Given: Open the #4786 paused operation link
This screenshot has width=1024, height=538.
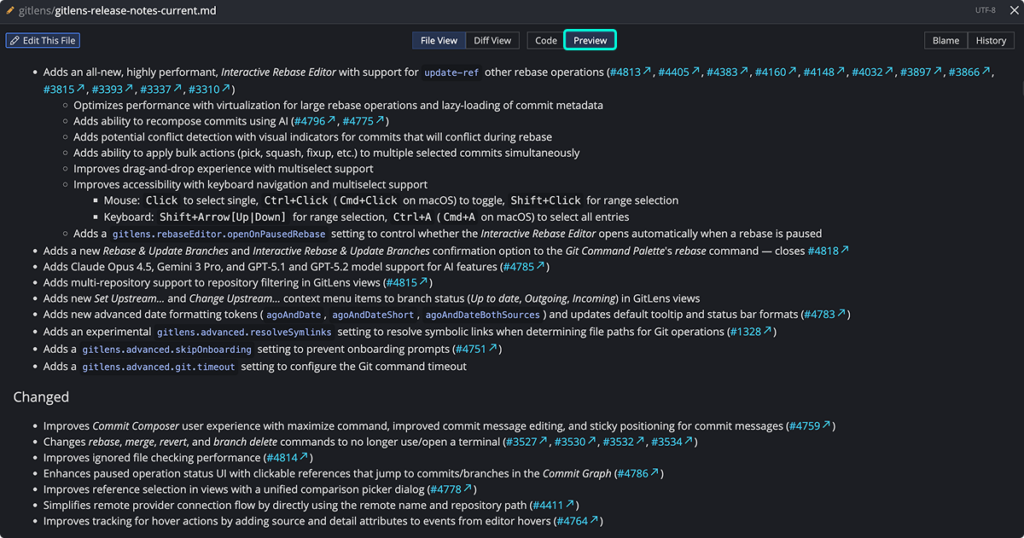Looking at the screenshot, I should 638,473.
